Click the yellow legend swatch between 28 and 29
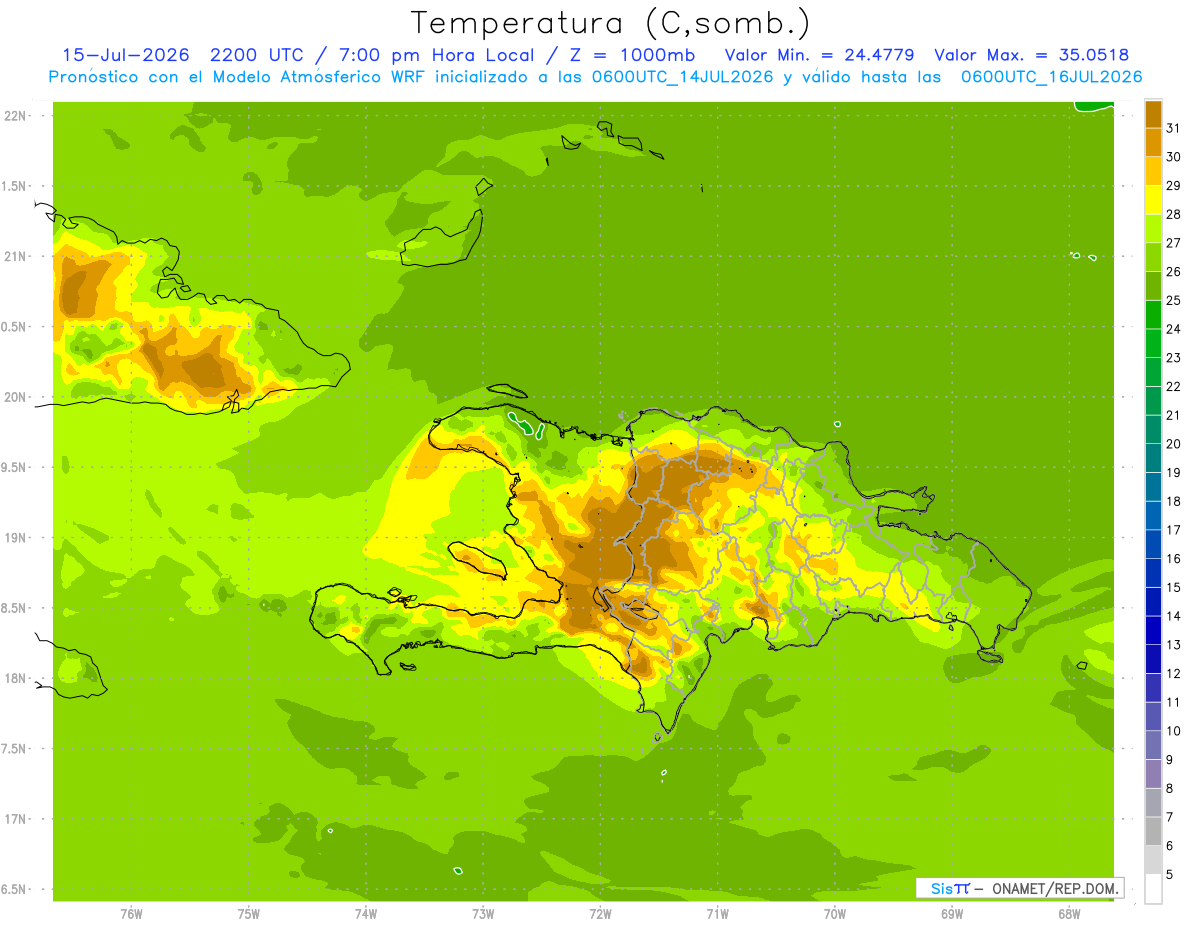Viewport: 1200px width, 927px height. point(1153,199)
